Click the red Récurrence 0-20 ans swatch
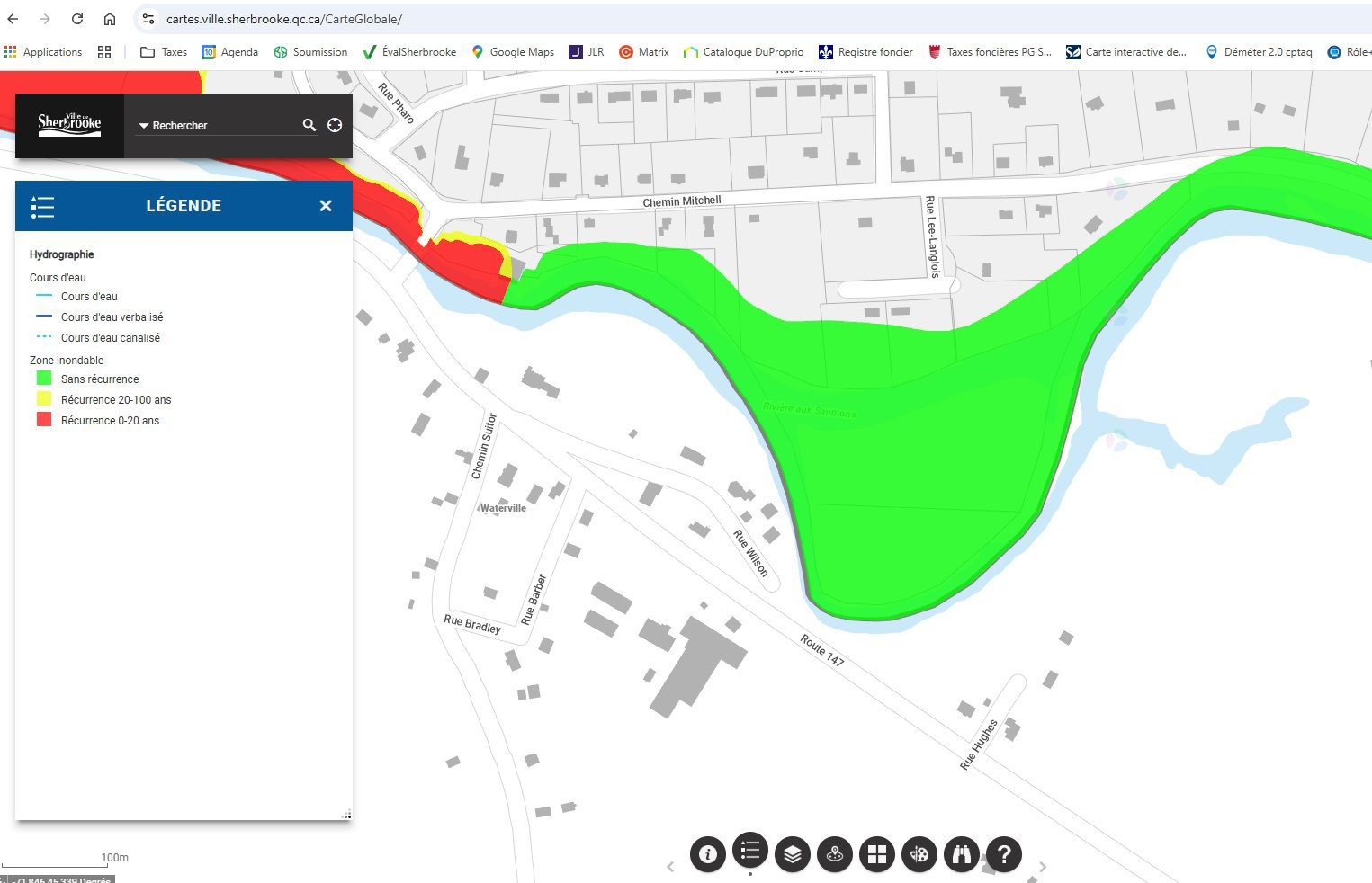The height and width of the screenshot is (883, 1372). click(x=43, y=420)
